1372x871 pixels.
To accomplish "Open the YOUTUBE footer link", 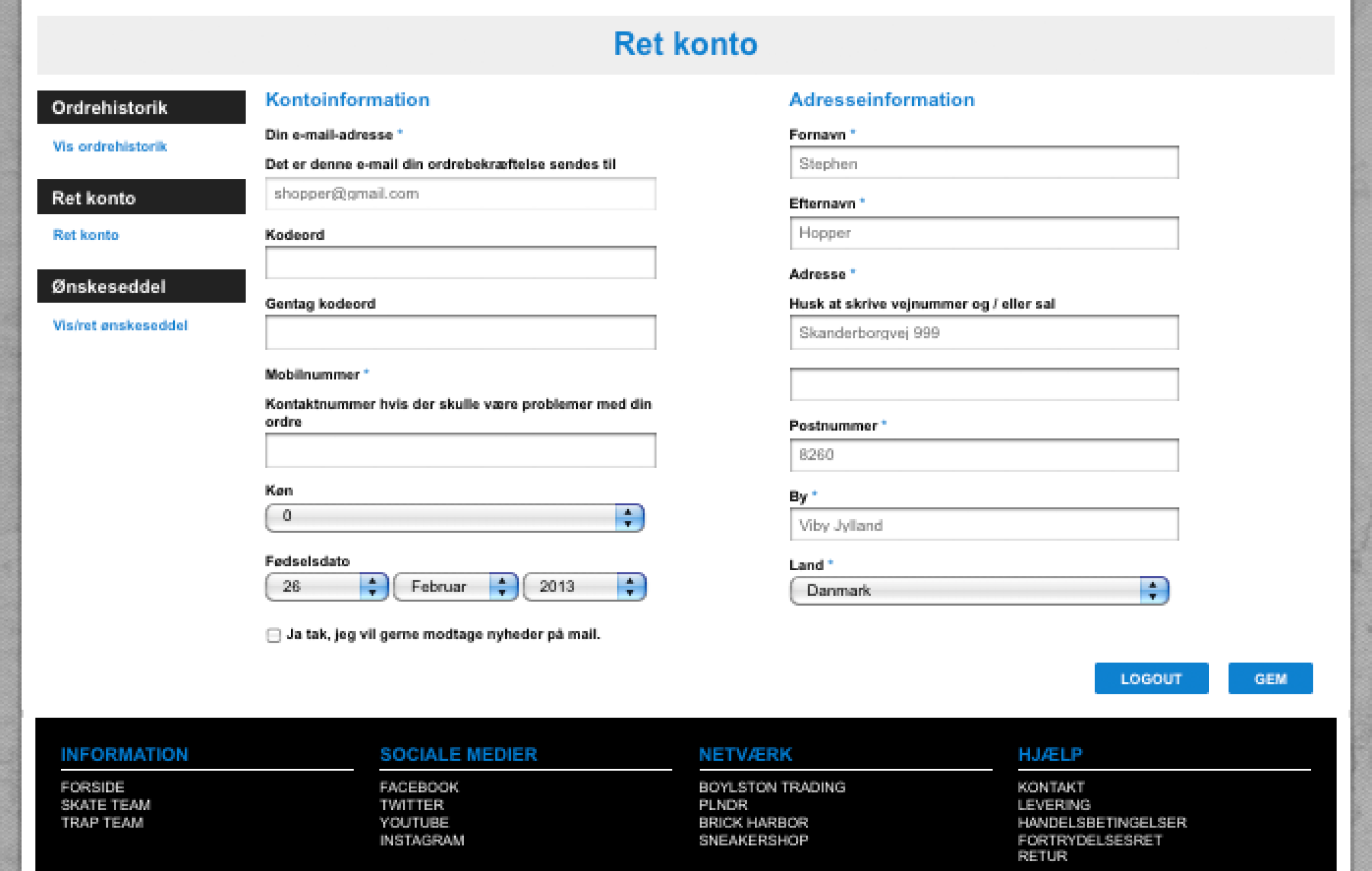I will pyautogui.click(x=414, y=822).
